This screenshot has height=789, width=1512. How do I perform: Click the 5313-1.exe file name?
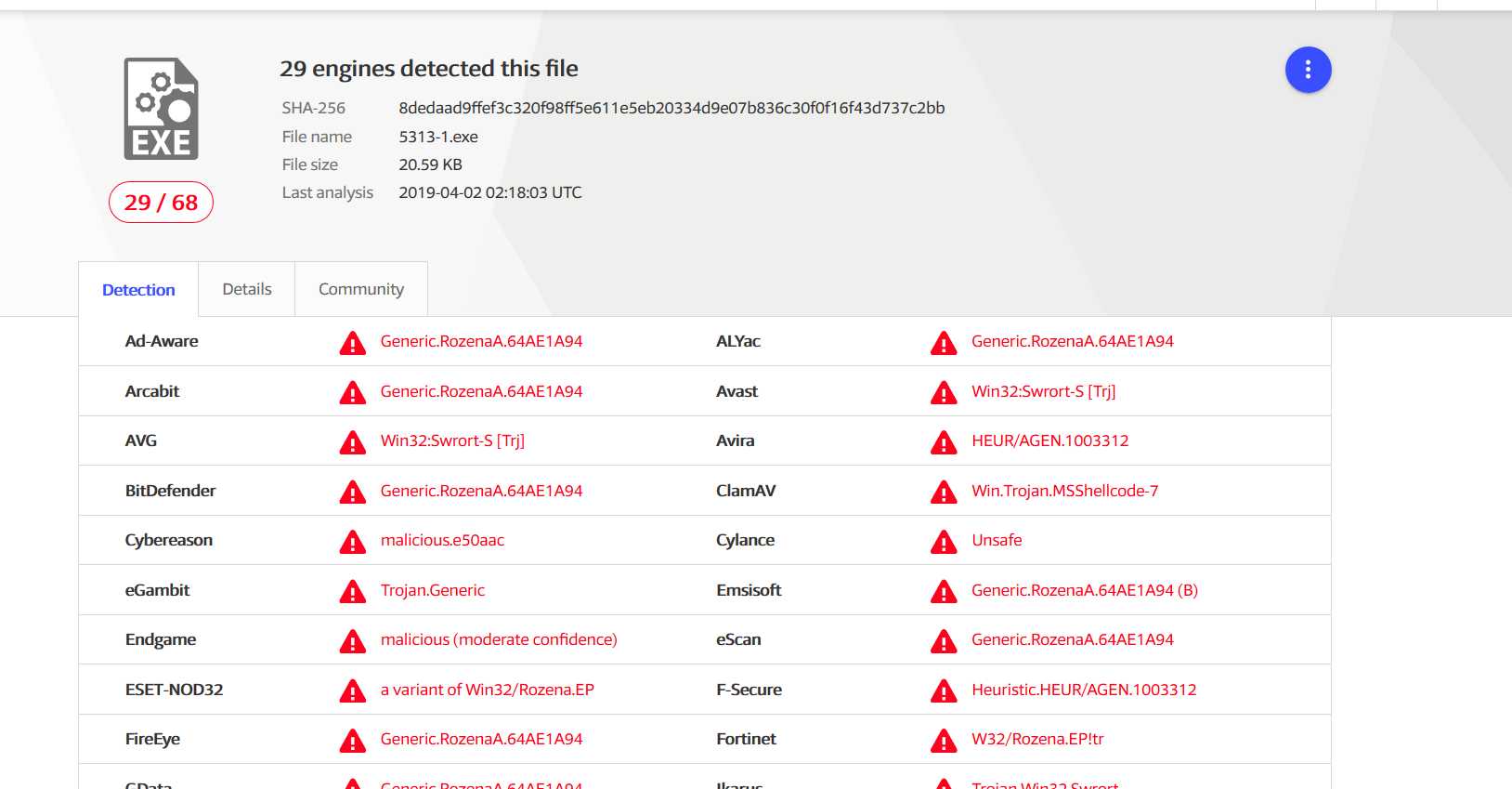click(x=438, y=137)
